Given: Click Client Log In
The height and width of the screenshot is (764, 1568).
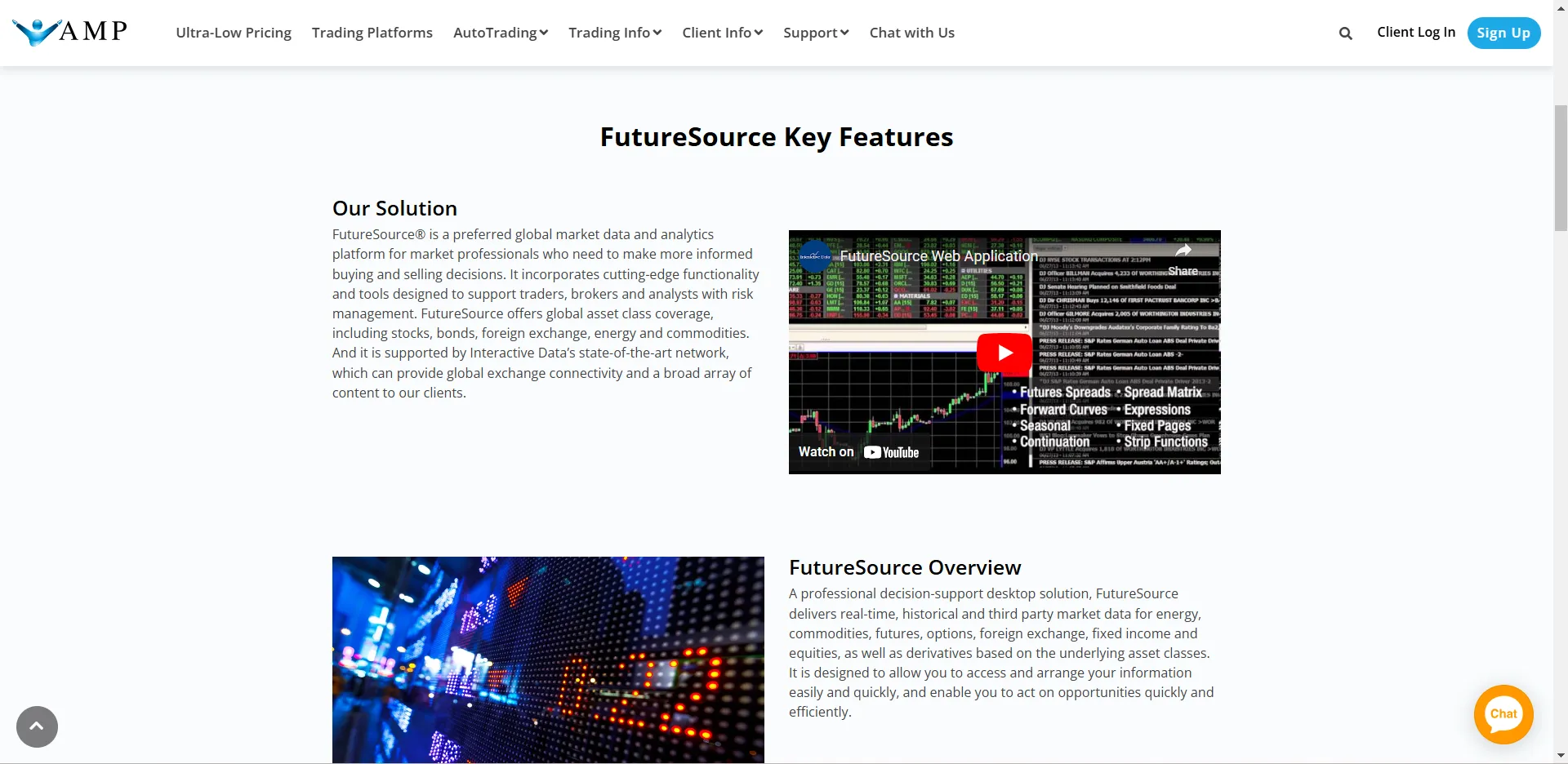Looking at the screenshot, I should 1416,32.
